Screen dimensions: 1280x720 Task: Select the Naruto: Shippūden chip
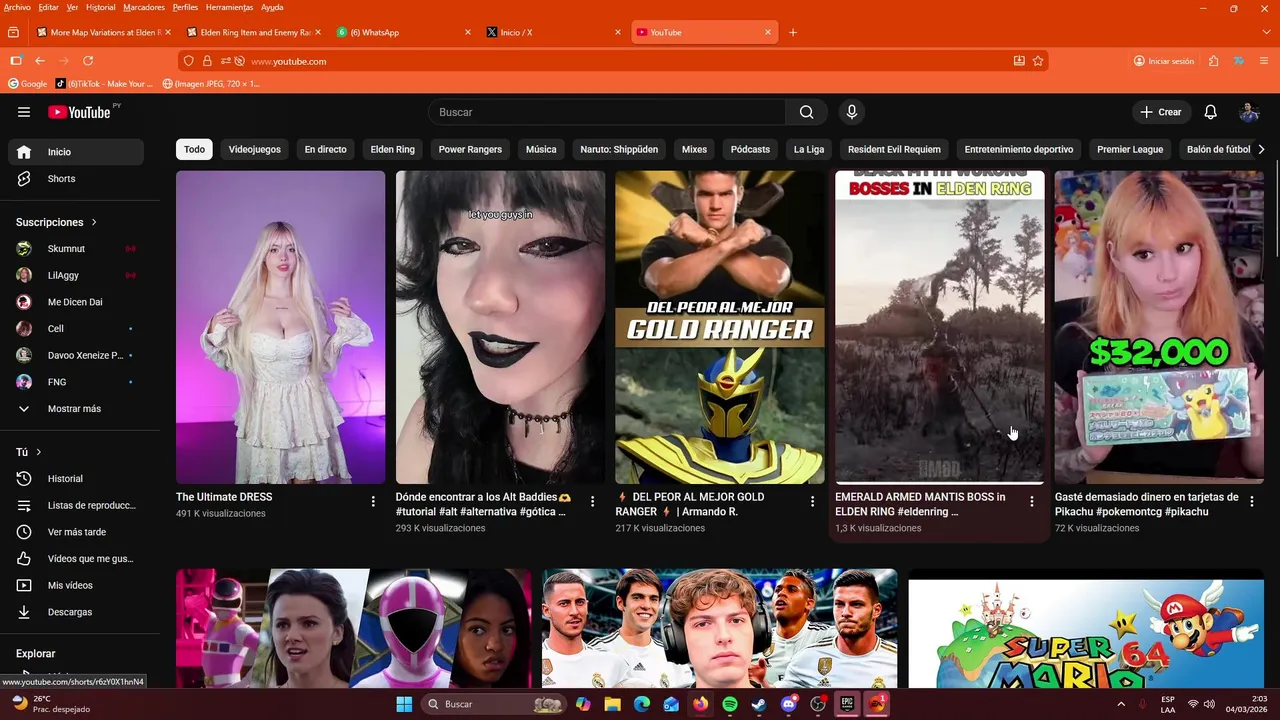619,149
